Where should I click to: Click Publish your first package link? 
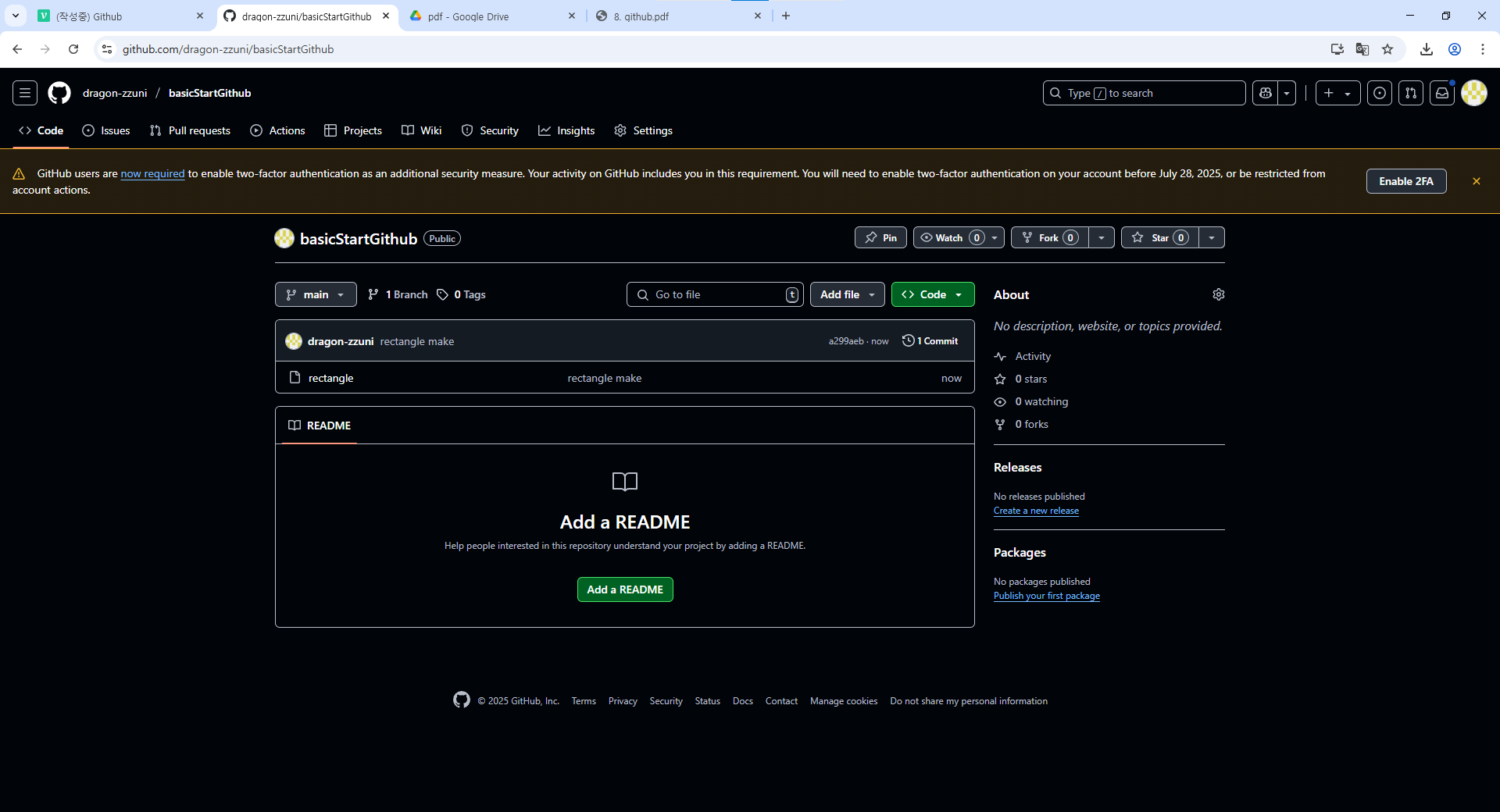pyautogui.click(x=1047, y=596)
